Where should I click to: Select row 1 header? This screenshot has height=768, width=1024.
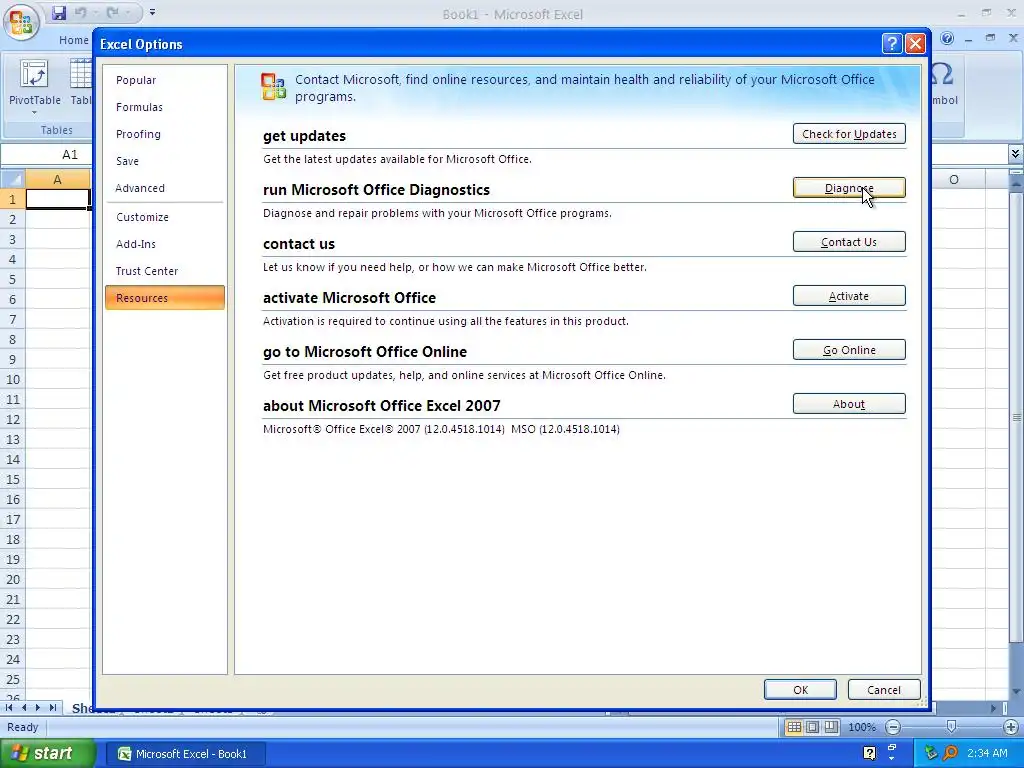(12, 199)
